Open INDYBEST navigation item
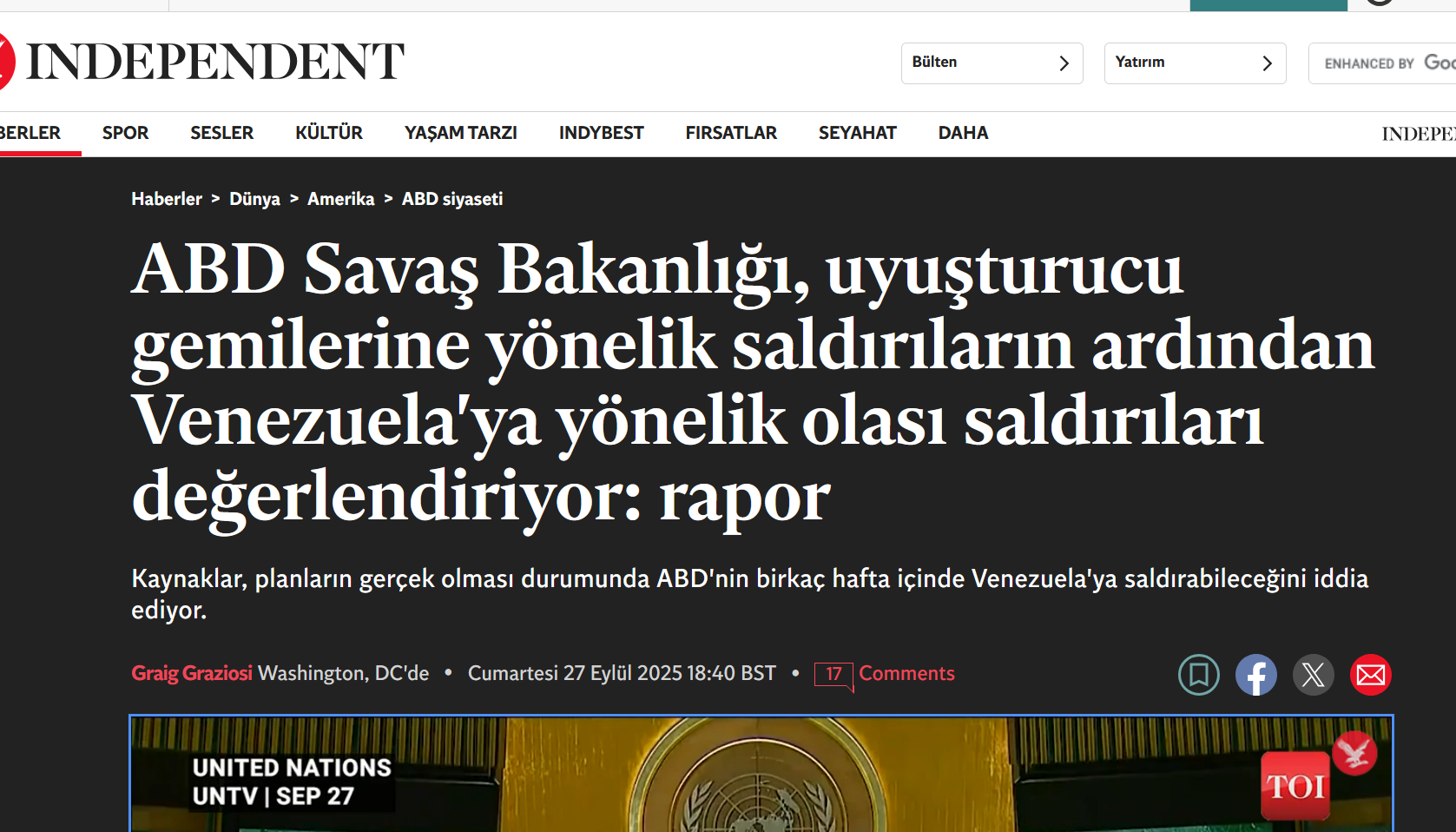Viewport: 1456px width, 832px height. click(x=601, y=133)
